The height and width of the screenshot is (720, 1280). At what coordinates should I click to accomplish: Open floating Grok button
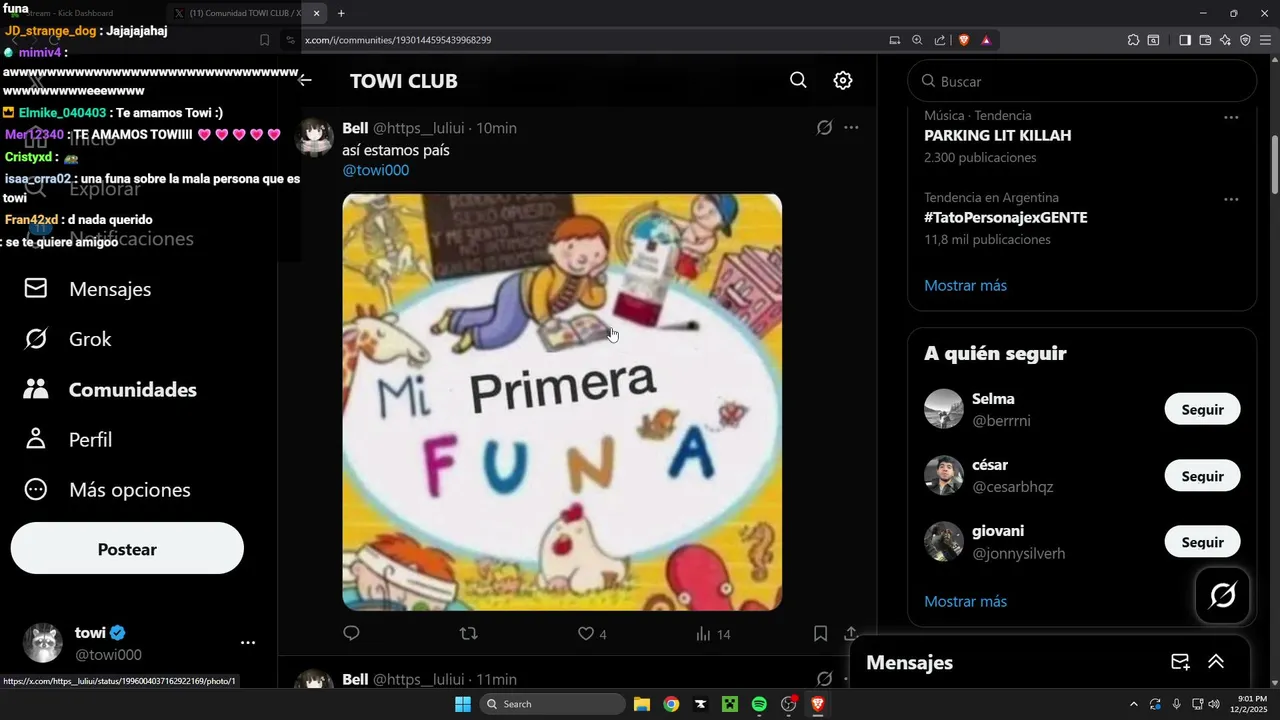pos(1223,596)
